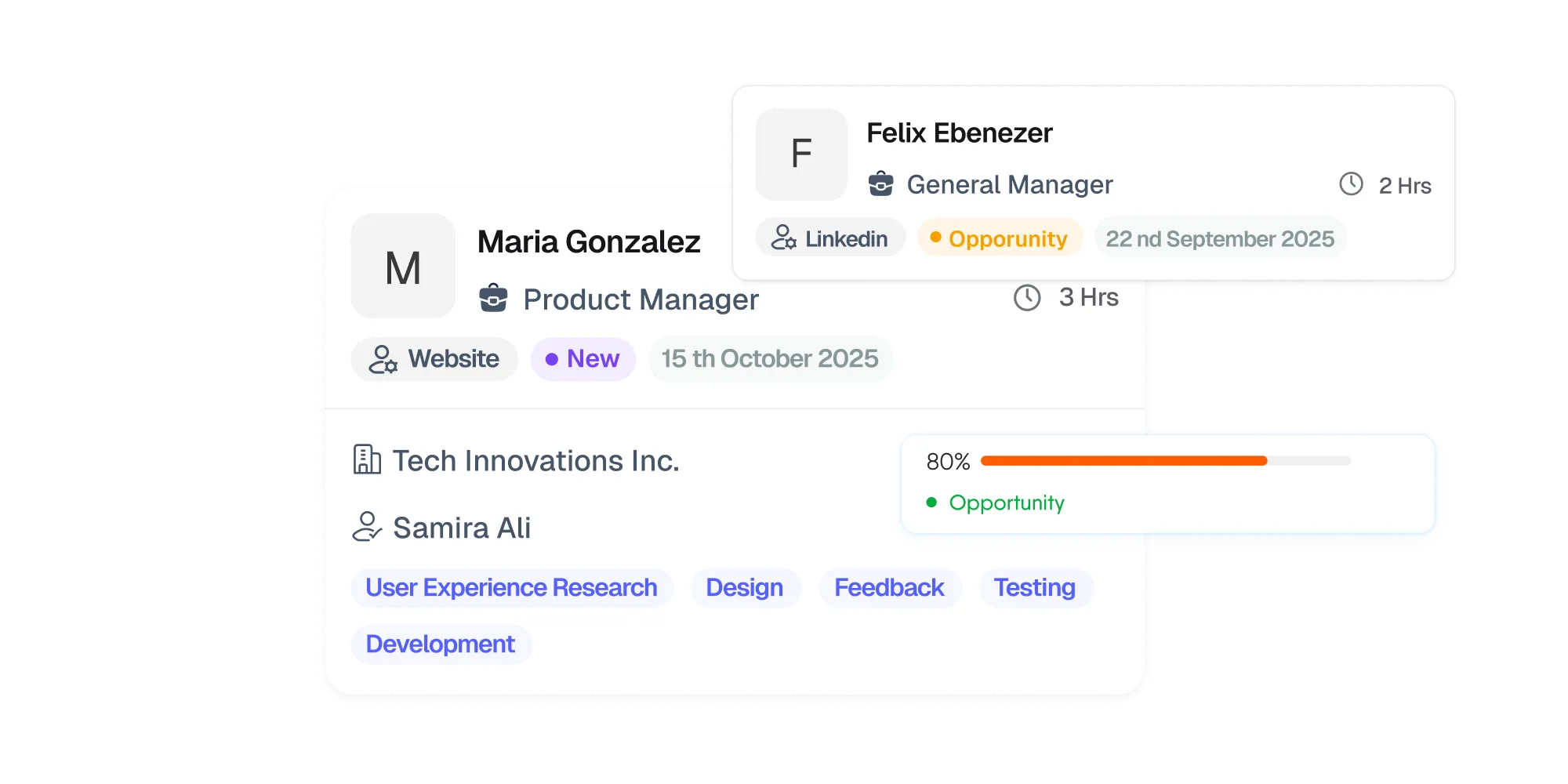This screenshot has height=784, width=1568.
Task: Select the orange Opporunity status badge
Action: (1000, 238)
